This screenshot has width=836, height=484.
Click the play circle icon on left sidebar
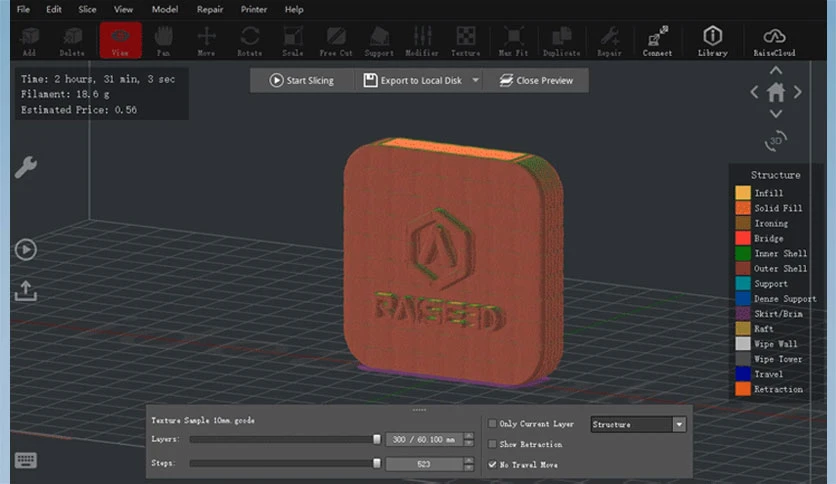pos(26,249)
